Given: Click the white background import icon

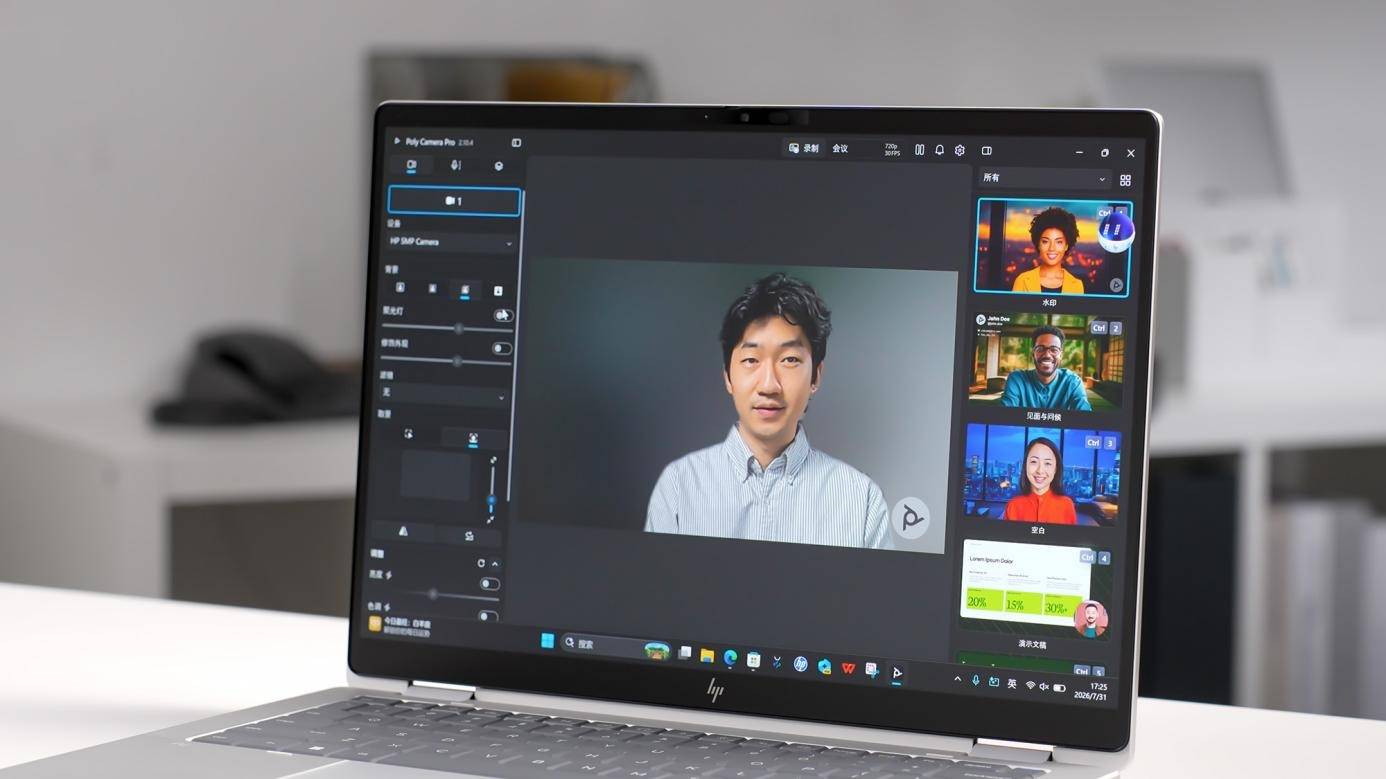Looking at the screenshot, I should pos(498,291).
